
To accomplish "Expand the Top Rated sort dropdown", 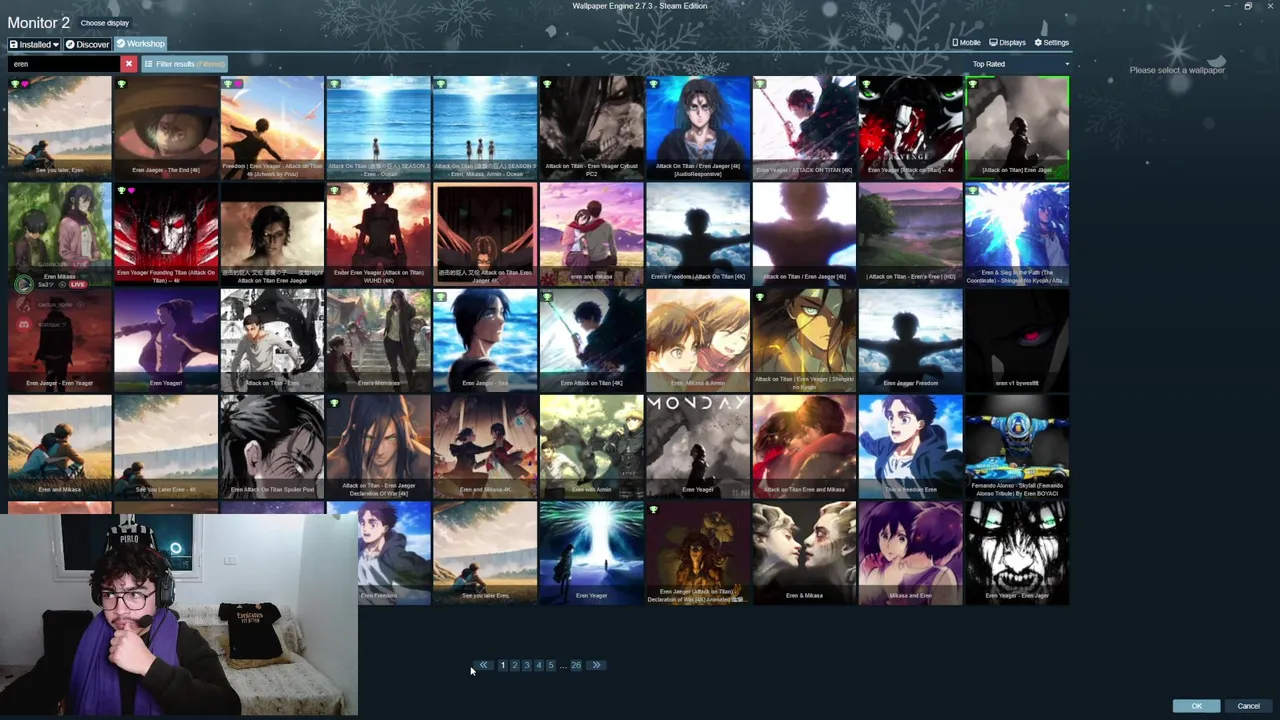I will 1020,64.
